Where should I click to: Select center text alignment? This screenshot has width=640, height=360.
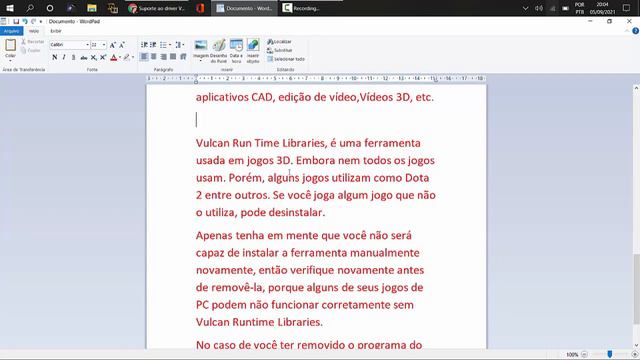[153, 57]
